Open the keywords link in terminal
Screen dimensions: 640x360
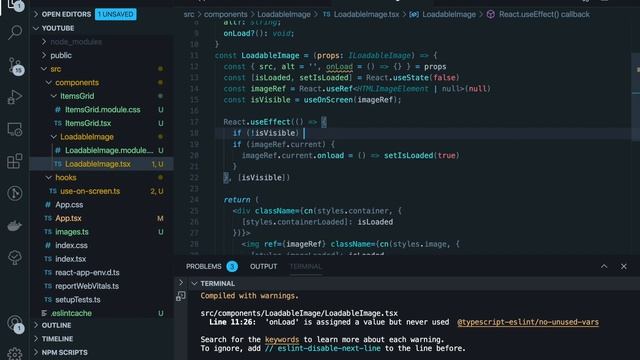(282, 340)
